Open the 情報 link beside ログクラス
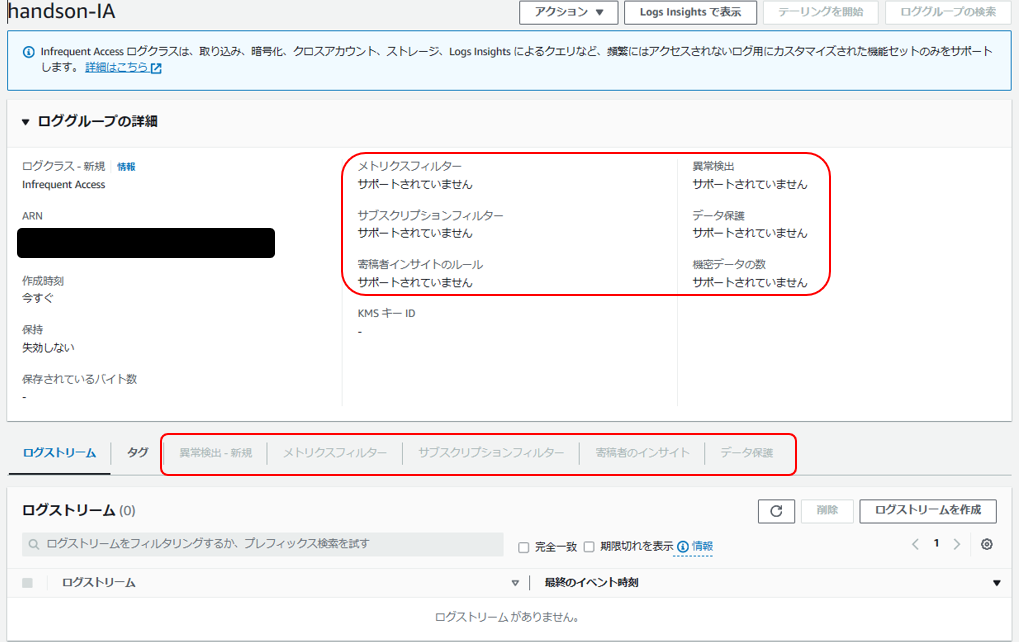 pyautogui.click(x=126, y=167)
